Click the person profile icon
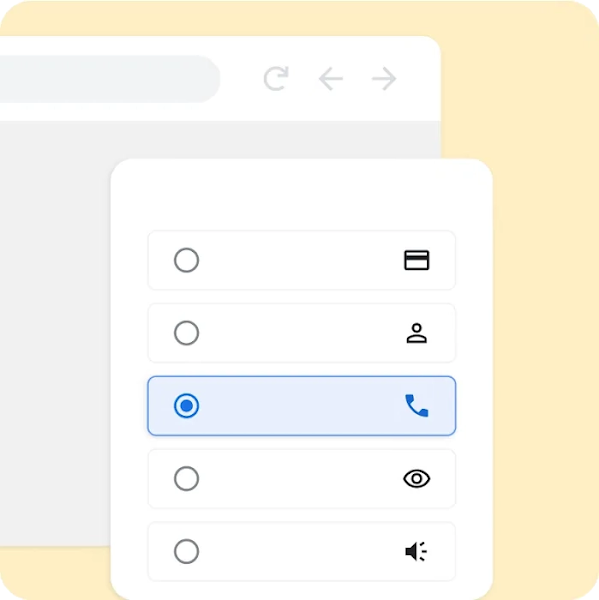 click(416, 333)
